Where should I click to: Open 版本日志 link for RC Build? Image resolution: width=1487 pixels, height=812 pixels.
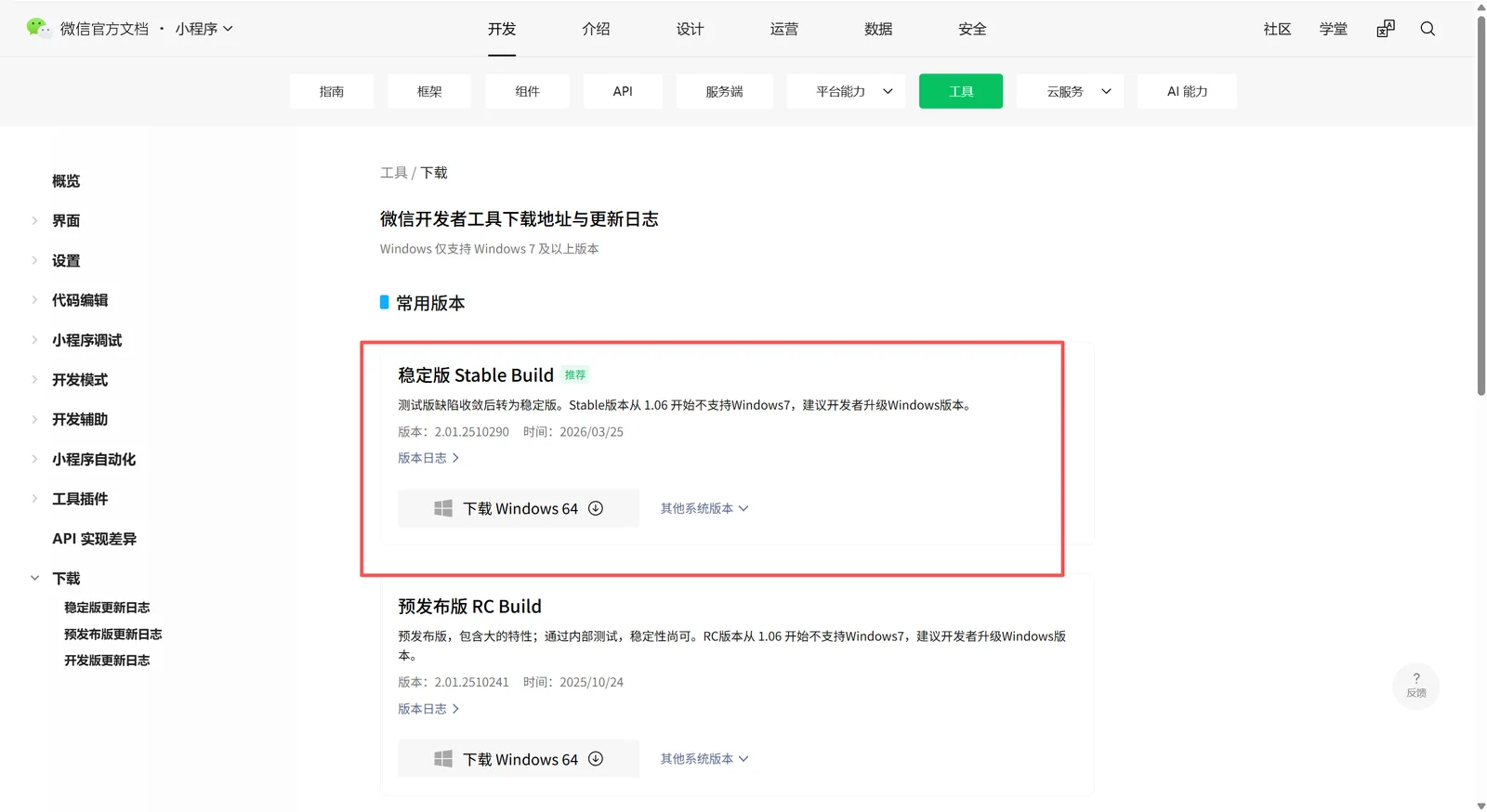pyautogui.click(x=428, y=709)
